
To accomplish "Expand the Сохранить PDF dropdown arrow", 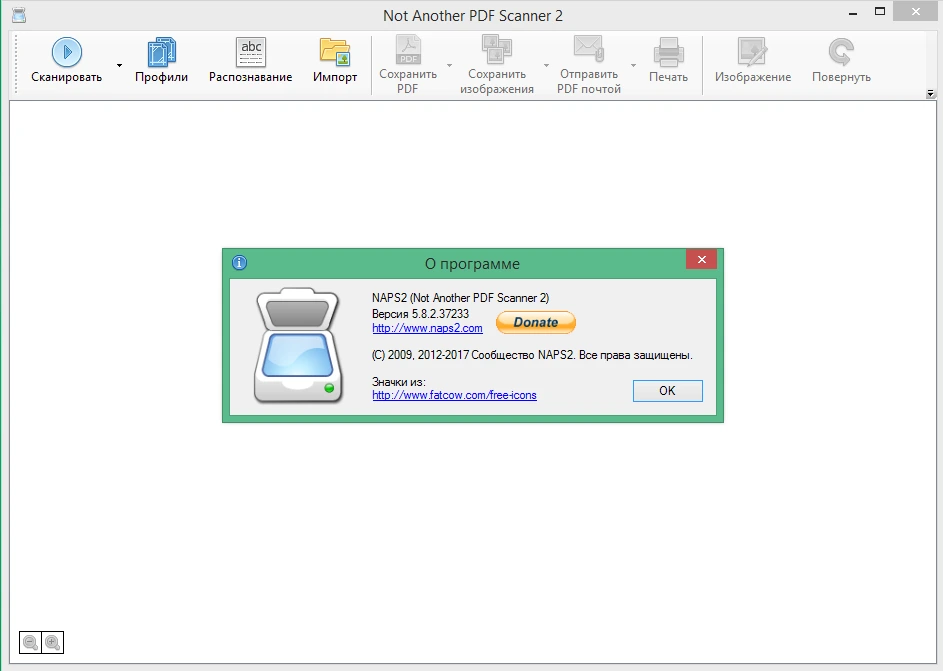I will coord(449,65).
